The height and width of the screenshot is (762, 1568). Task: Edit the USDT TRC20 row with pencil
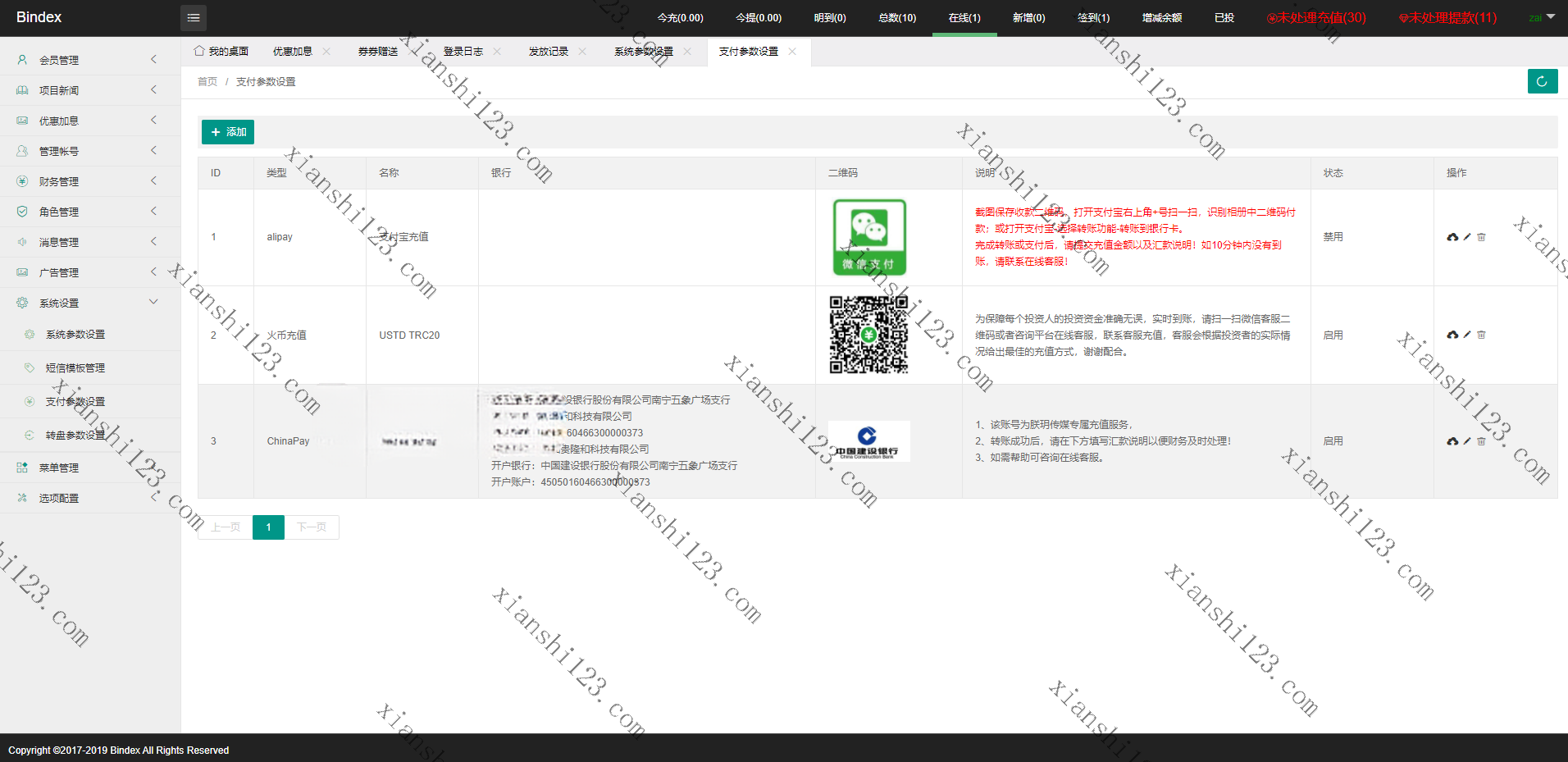(x=1467, y=335)
